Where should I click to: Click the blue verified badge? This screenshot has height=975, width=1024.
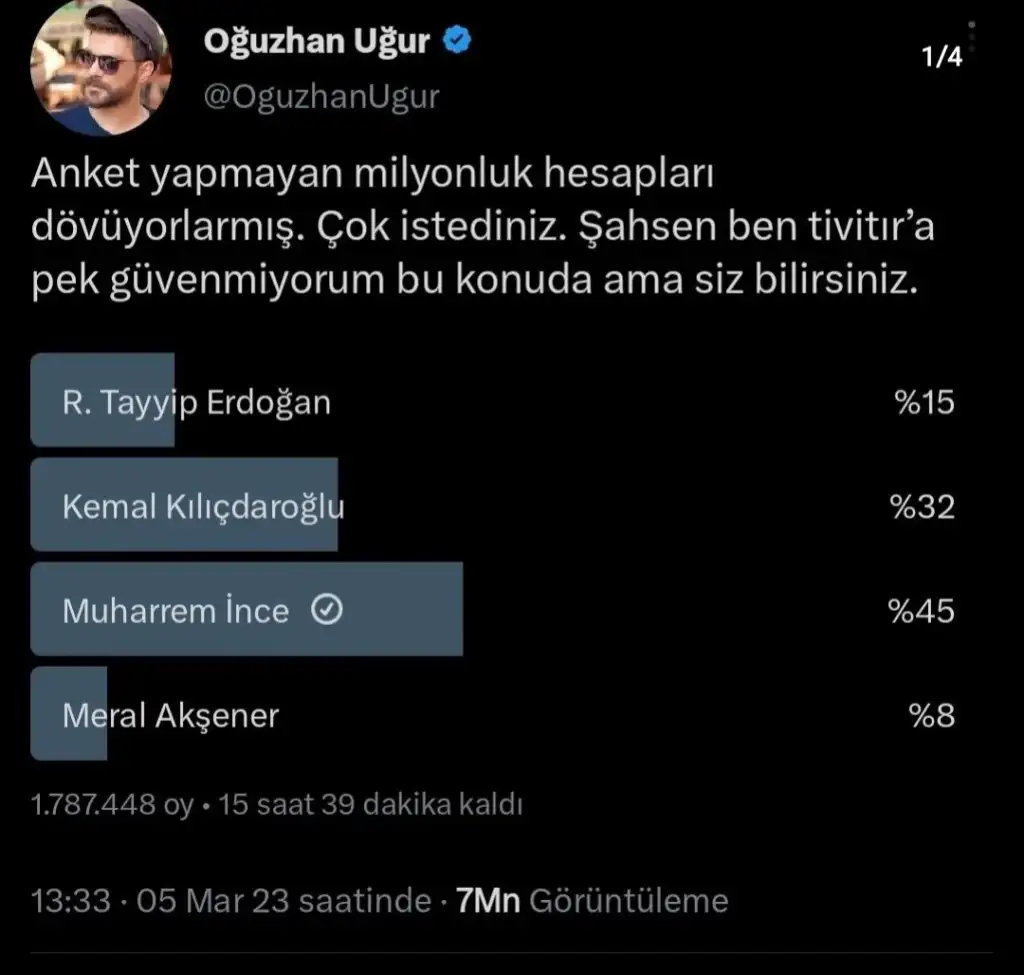[457, 41]
